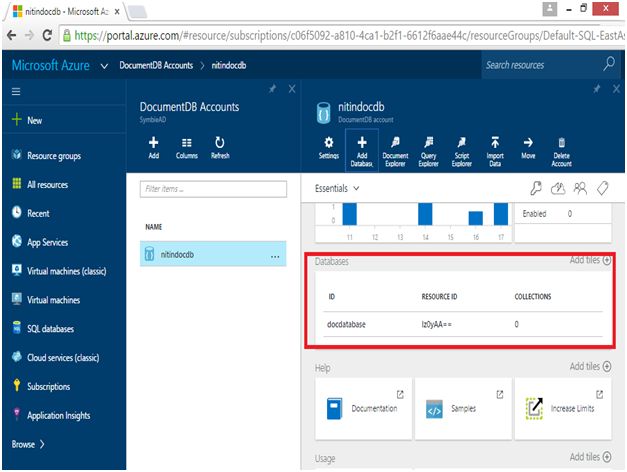The height and width of the screenshot is (472, 627).
Task: Click DocumentDB Accounts breadcrumb
Action: pos(156,65)
